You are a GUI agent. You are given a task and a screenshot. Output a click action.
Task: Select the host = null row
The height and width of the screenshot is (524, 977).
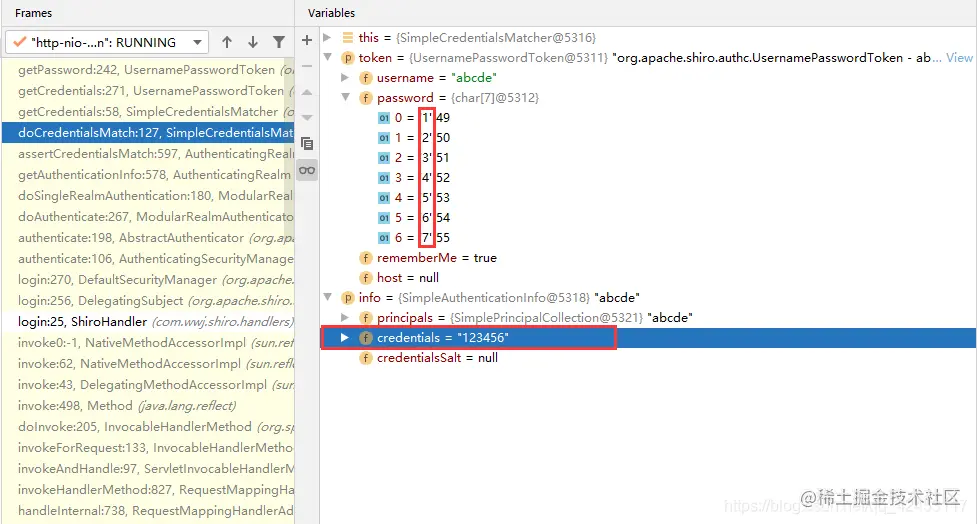pos(648,278)
